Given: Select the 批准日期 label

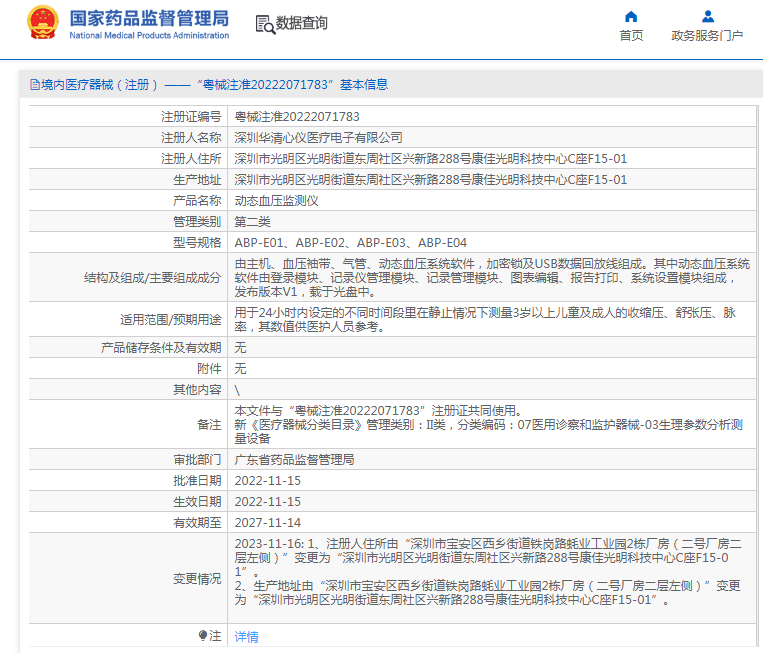Looking at the screenshot, I should pos(197,480).
